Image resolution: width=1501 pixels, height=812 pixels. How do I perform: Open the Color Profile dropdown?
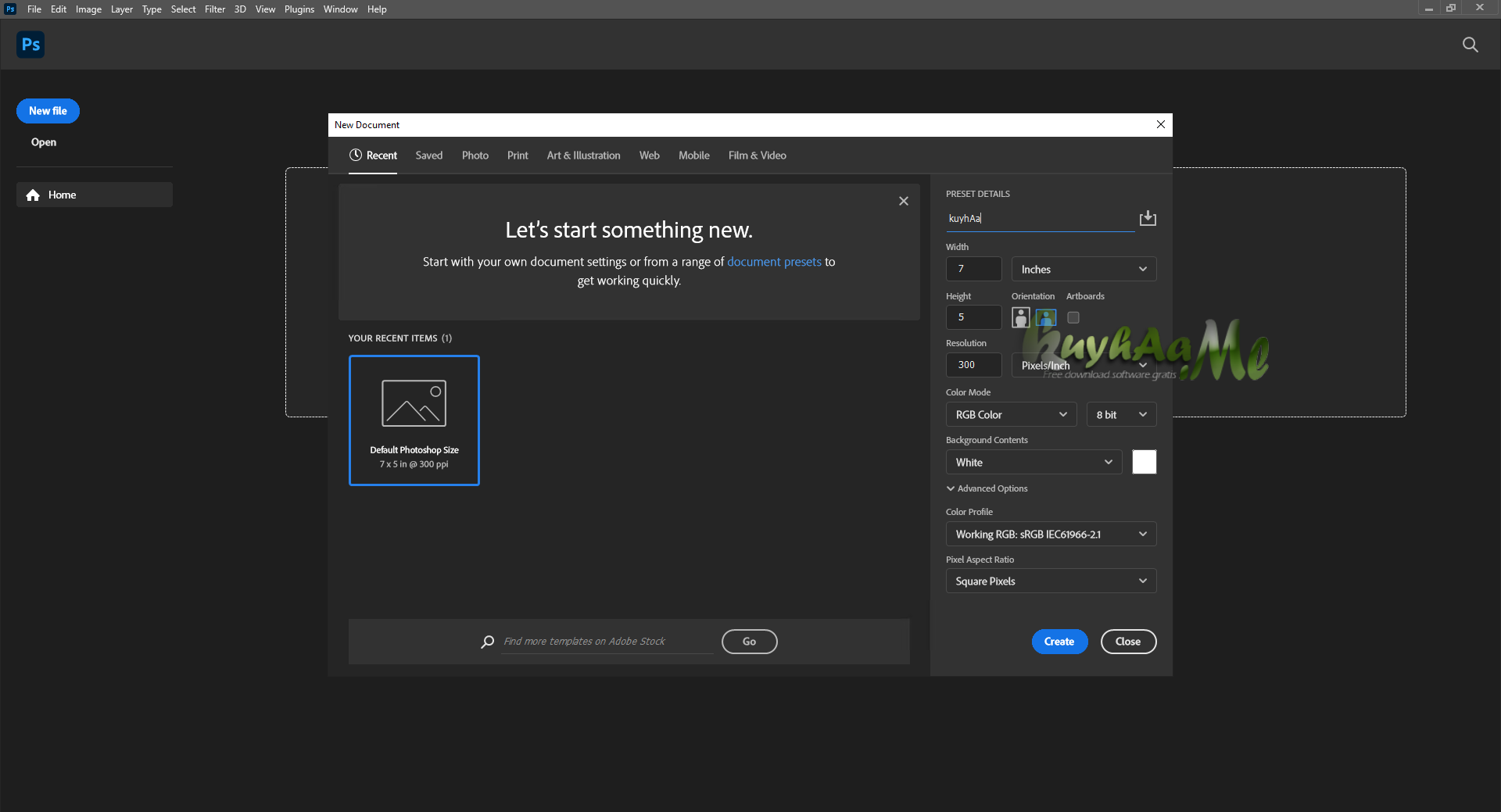[1051, 534]
